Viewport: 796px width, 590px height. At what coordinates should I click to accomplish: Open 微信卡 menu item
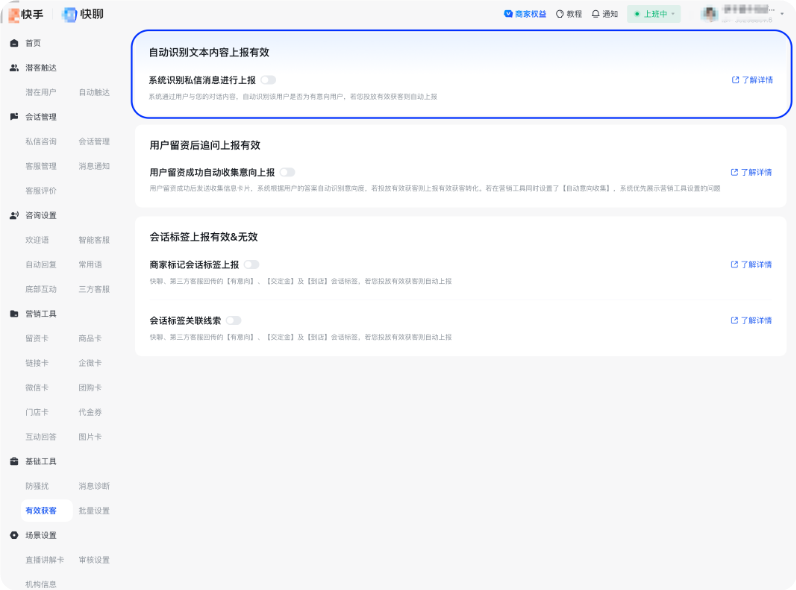(x=38, y=388)
